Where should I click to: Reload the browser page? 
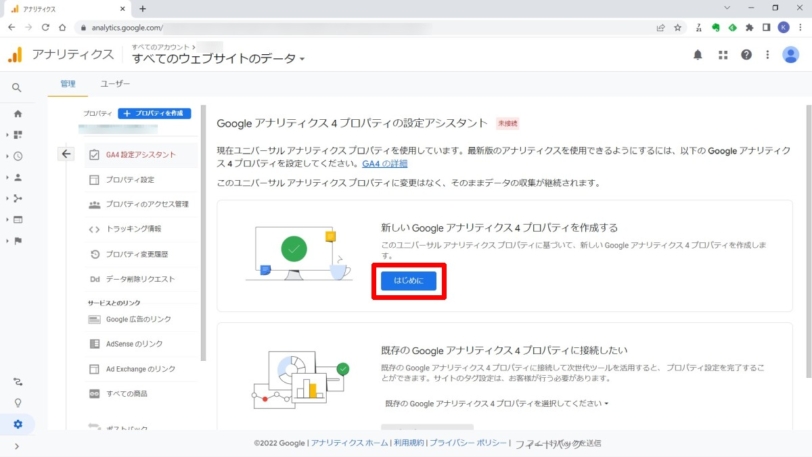point(46,27)
